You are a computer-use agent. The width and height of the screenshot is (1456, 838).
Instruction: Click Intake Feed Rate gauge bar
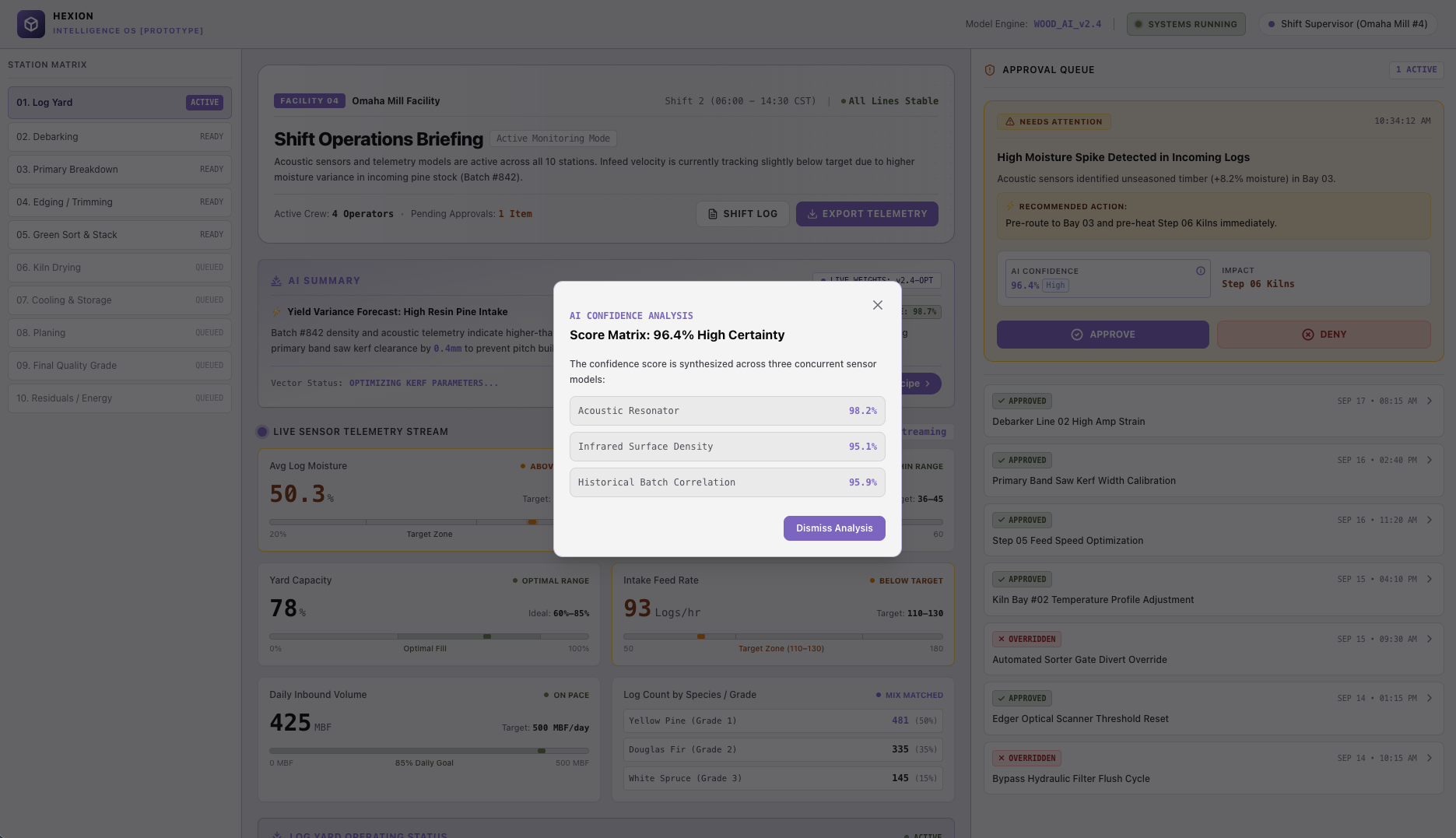783,636
